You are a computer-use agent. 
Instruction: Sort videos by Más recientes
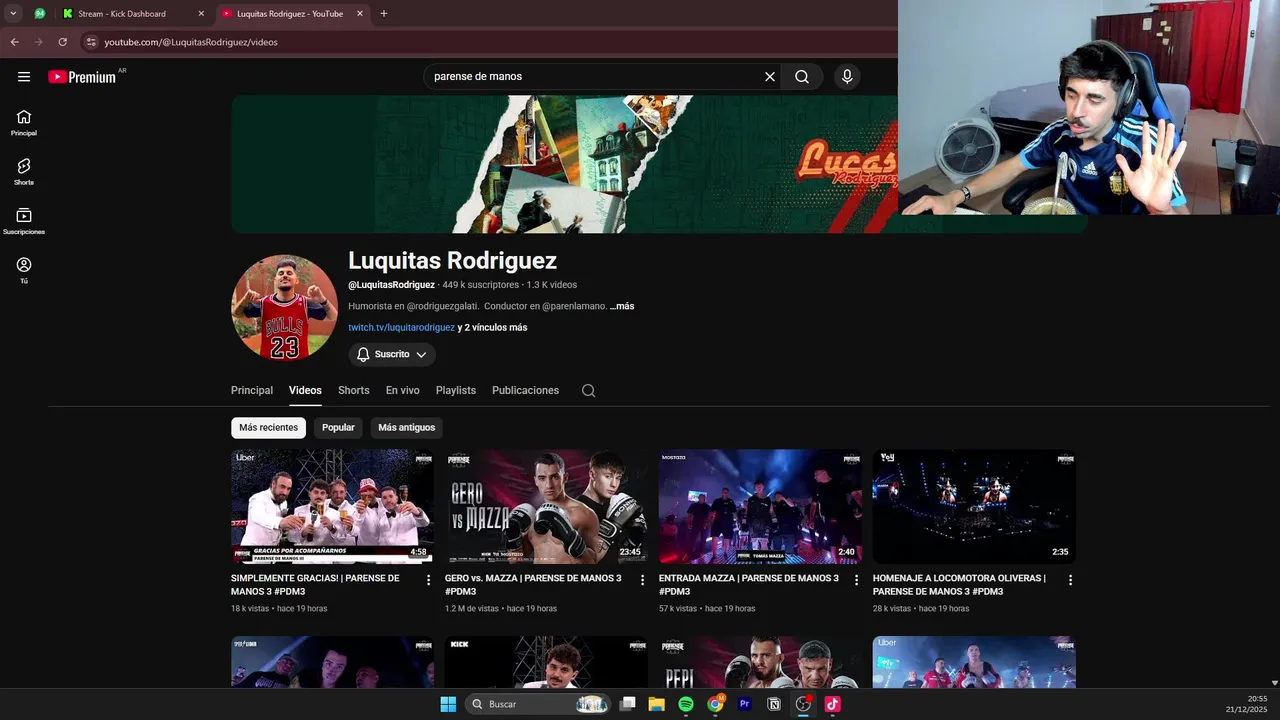click(268, 427)
